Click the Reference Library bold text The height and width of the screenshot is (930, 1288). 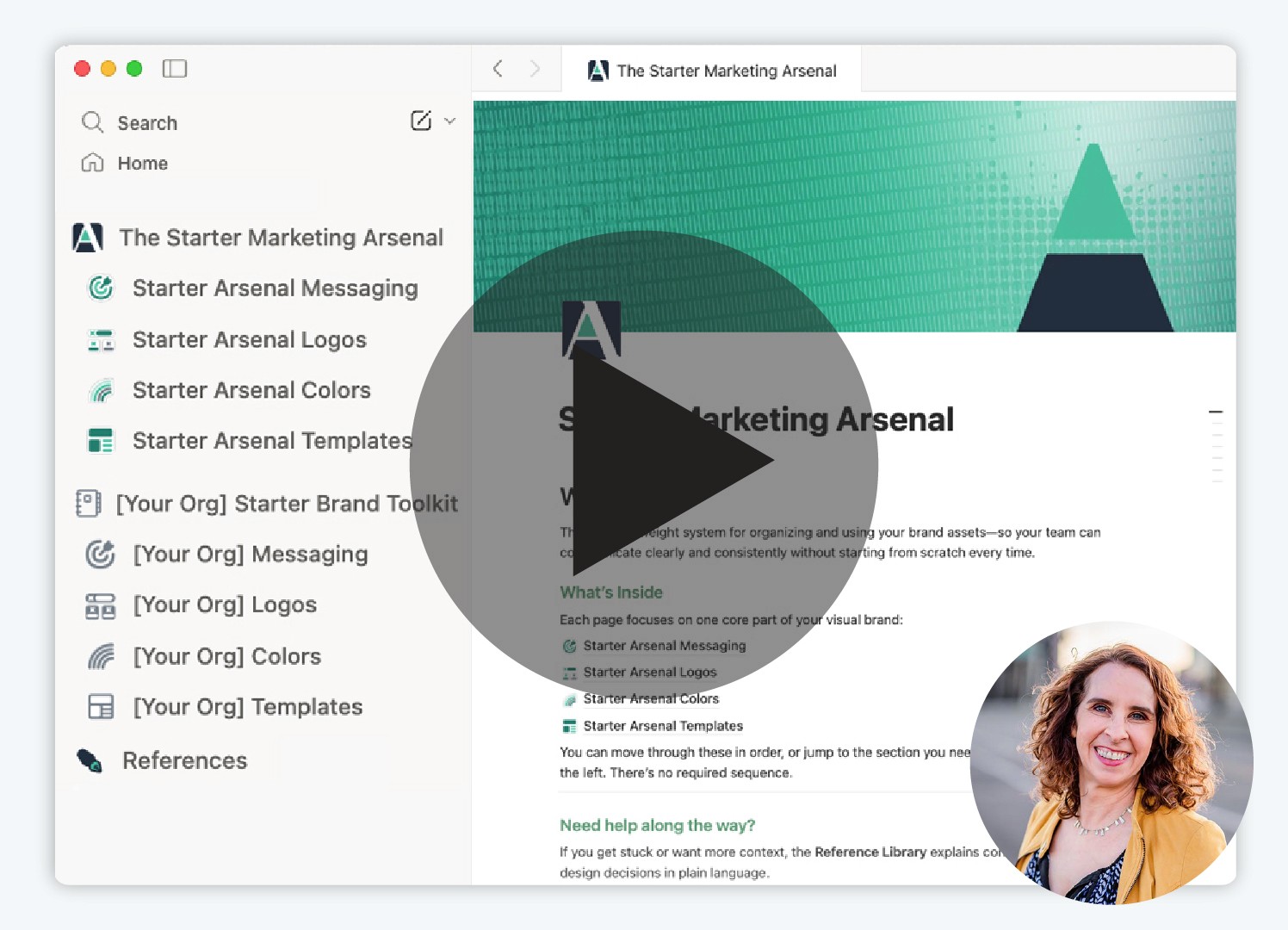pos(870,852)
